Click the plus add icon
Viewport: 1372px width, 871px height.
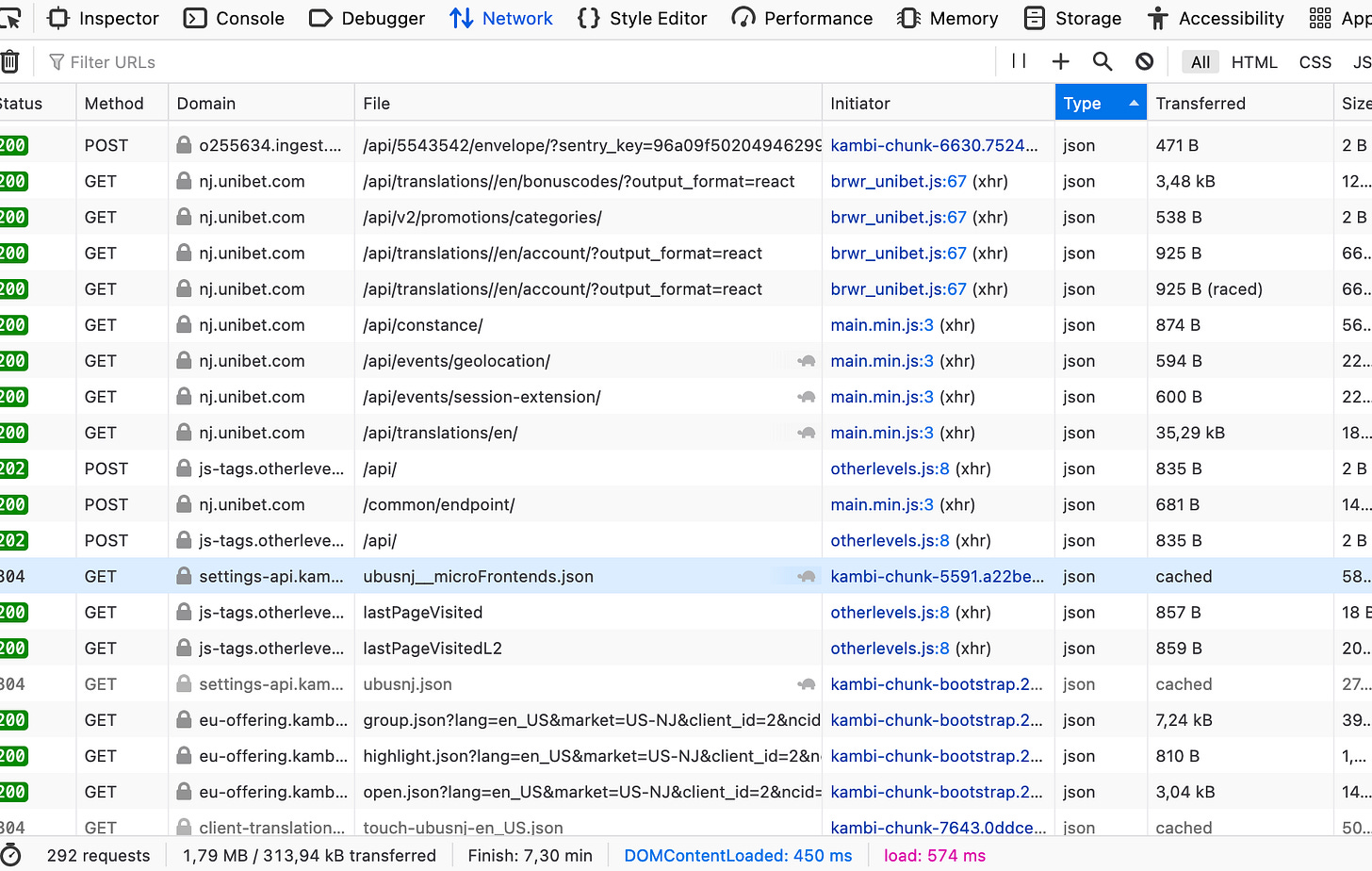tap(1060, 61)
